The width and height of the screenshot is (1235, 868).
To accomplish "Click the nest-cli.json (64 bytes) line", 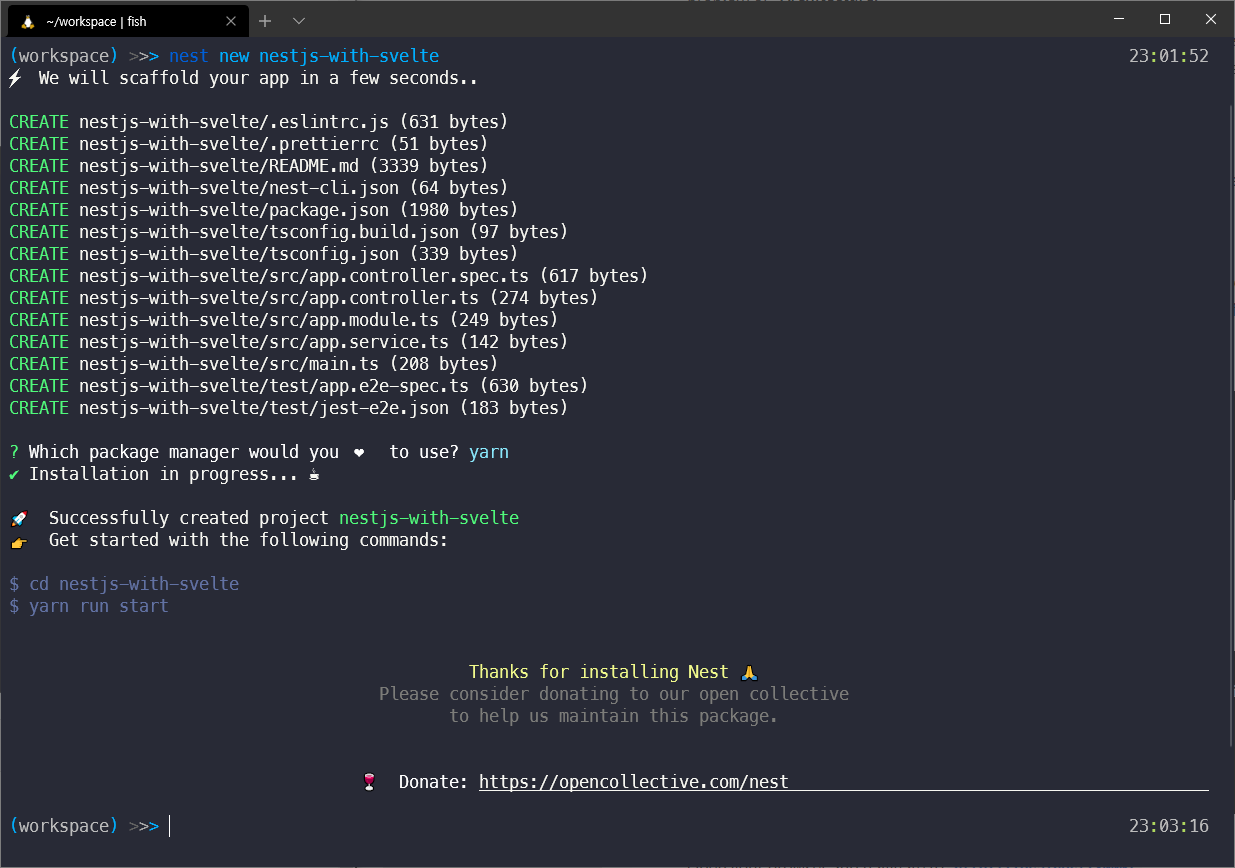I will point(259,188).
